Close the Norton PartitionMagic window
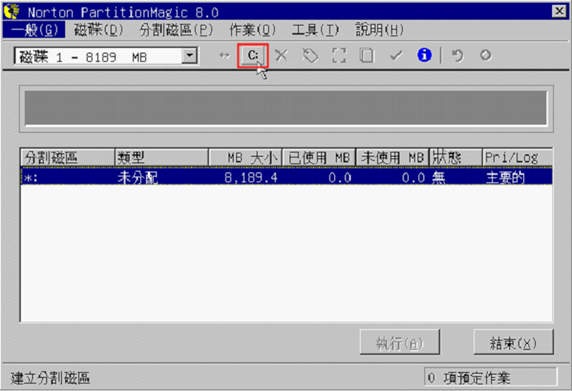Viewport: 572px width, 391px height. point(559,11)
